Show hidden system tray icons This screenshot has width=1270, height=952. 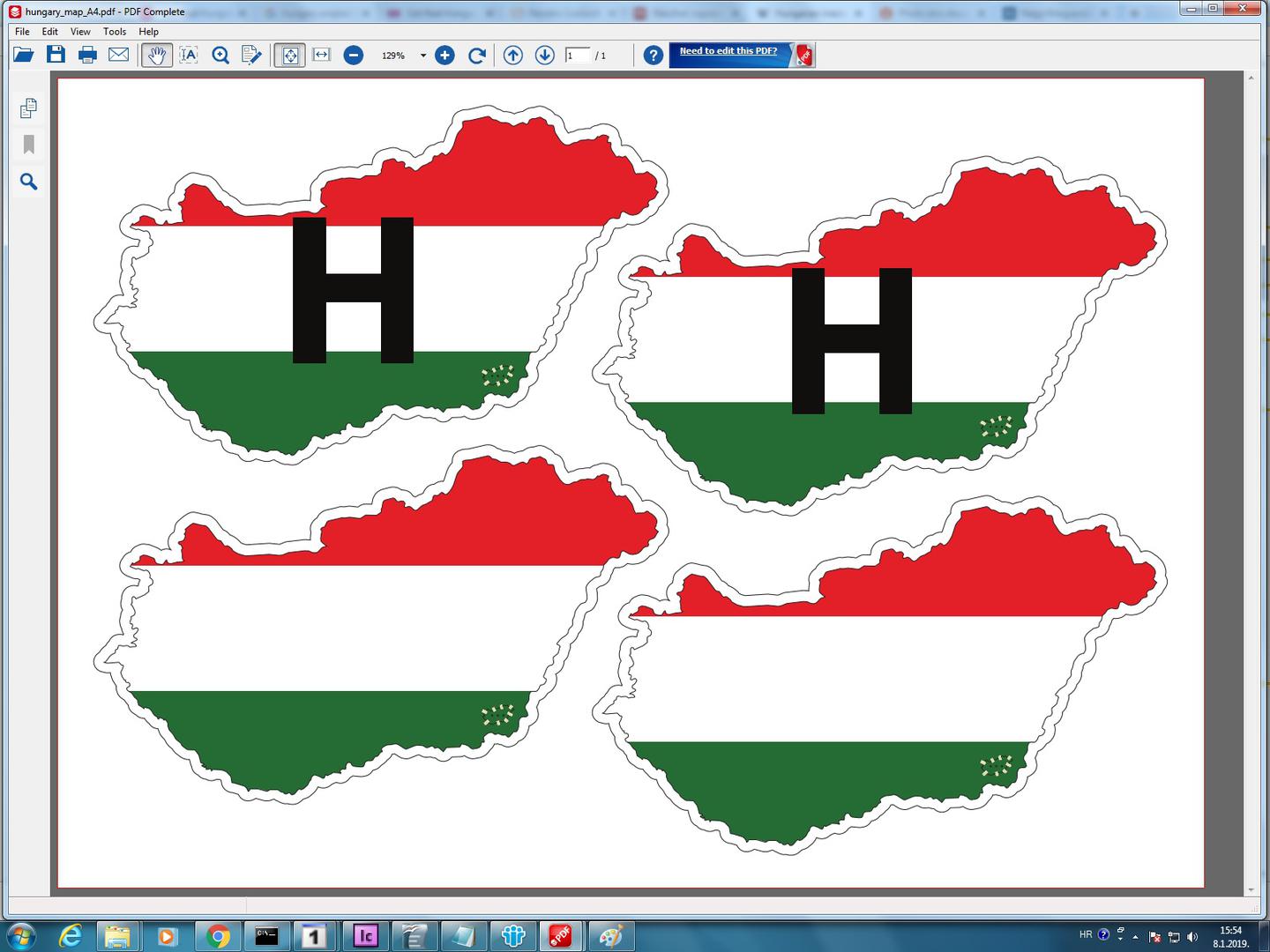pos(1135,937)
